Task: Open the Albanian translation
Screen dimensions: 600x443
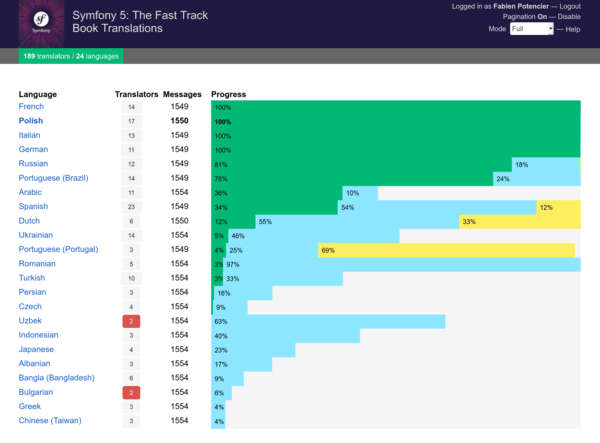Action: tap(34, 363)
